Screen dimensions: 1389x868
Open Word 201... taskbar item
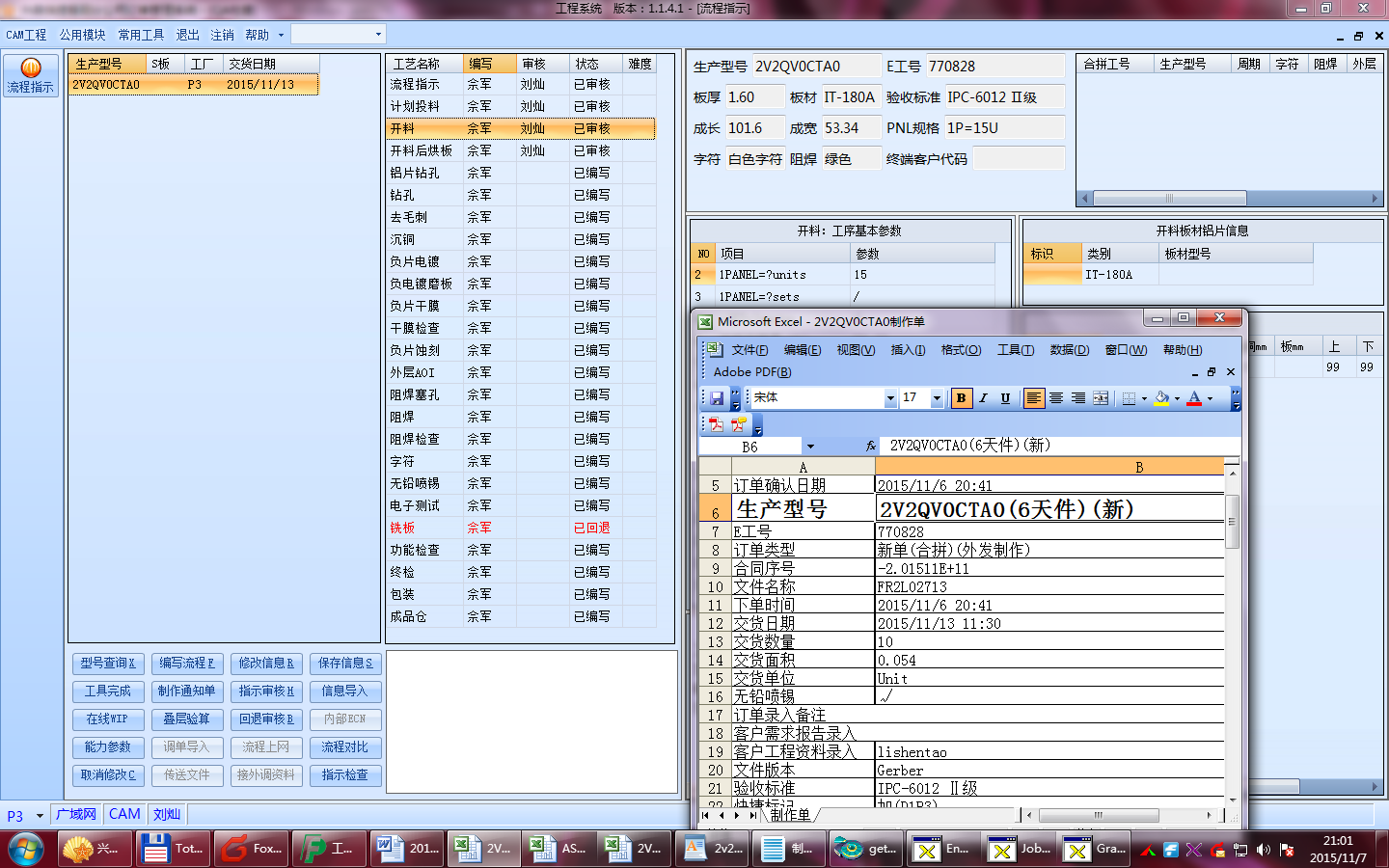pos(408,849)
